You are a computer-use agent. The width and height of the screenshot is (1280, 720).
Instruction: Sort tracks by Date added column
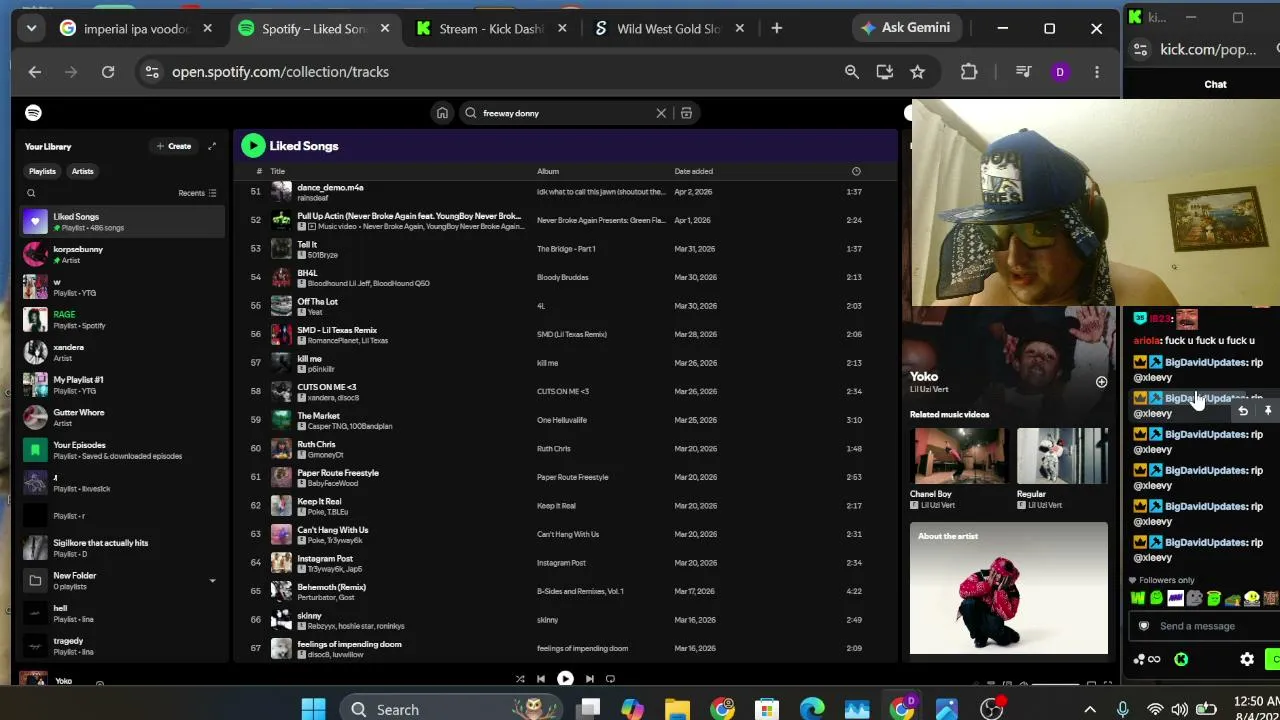694,171
